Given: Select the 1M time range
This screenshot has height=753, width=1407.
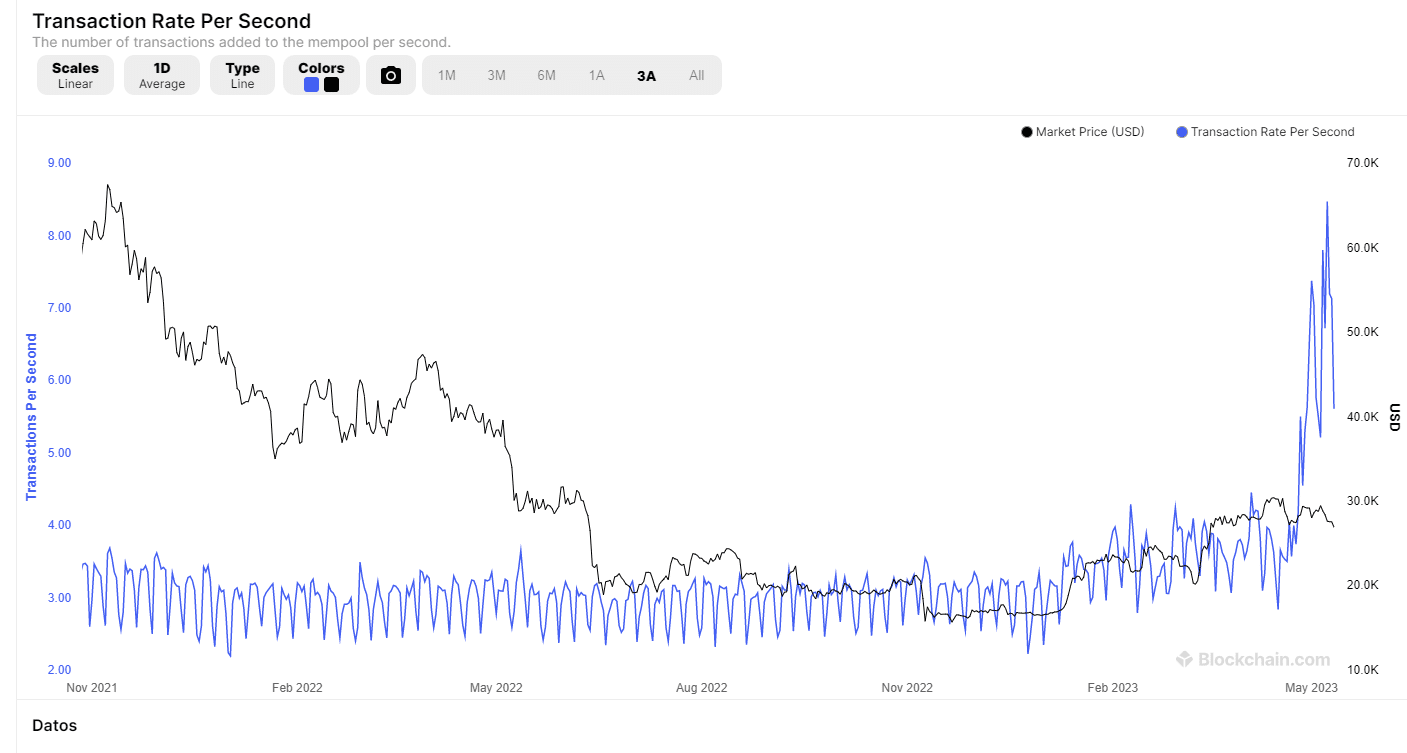Looking at the screenshot, I should click(447, 75).
